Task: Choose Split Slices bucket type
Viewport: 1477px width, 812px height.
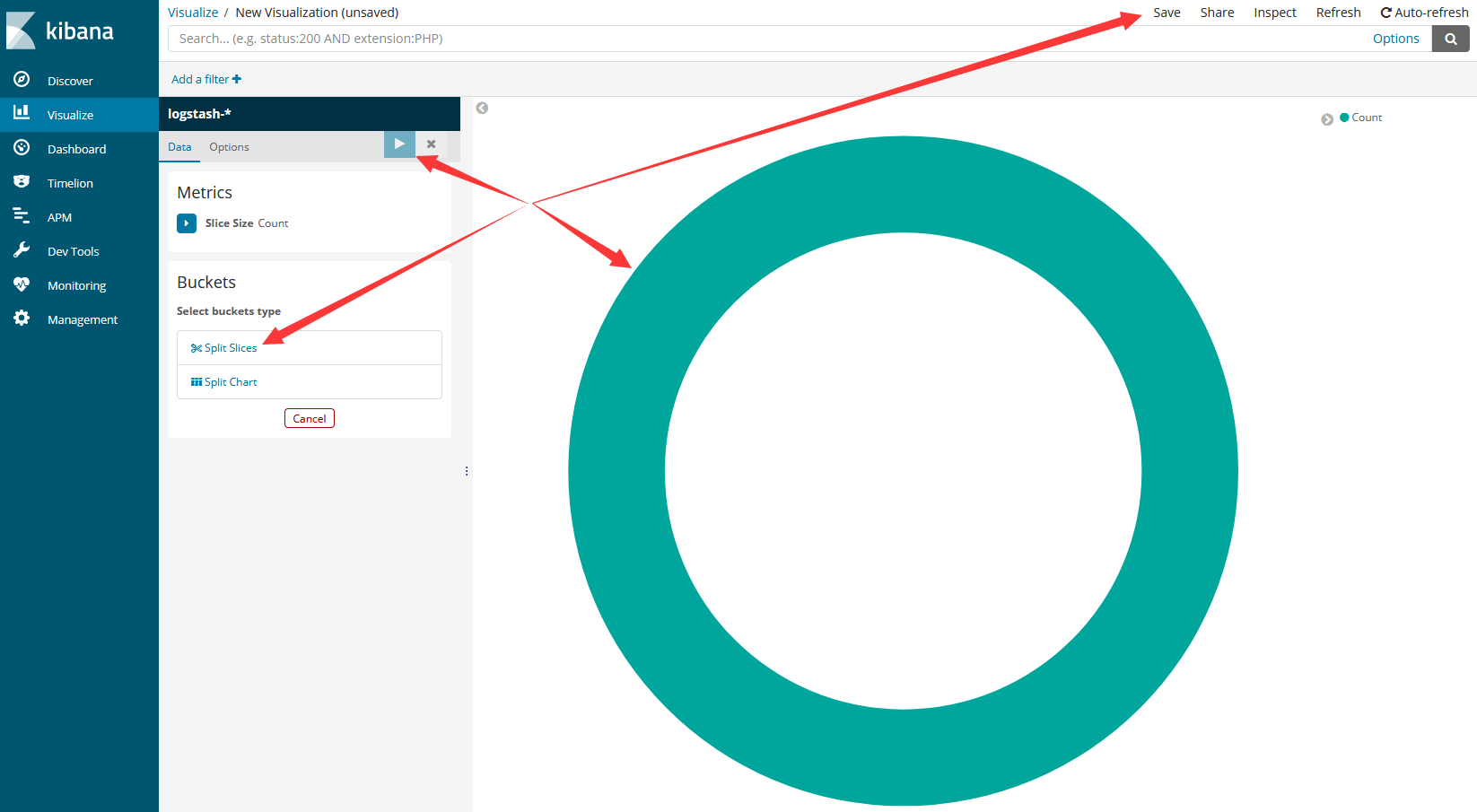Action: (x=310, y=348)
